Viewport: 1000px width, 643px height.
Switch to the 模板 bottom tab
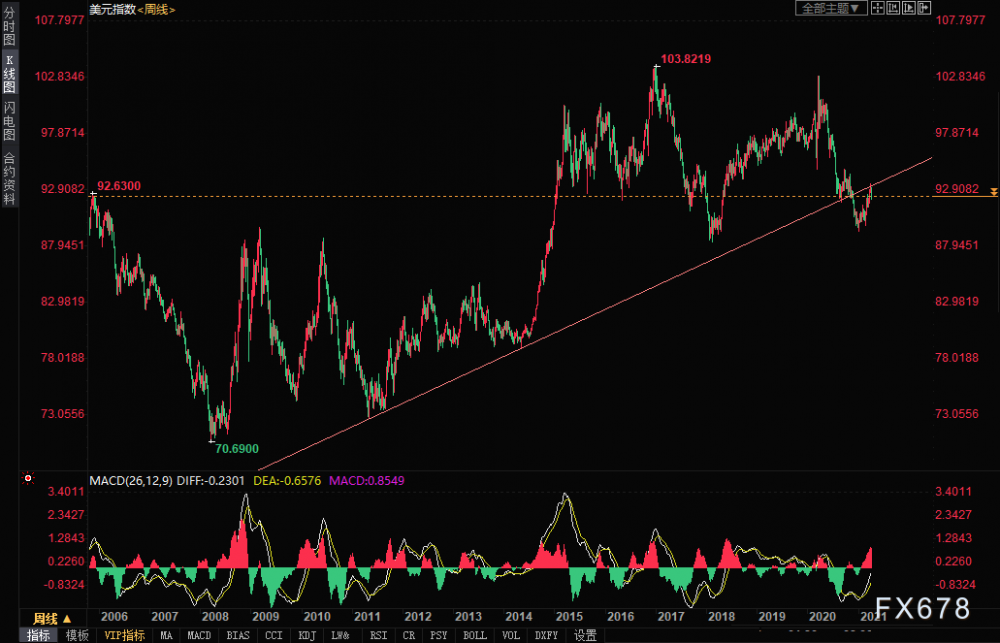[x=77, y=635]
